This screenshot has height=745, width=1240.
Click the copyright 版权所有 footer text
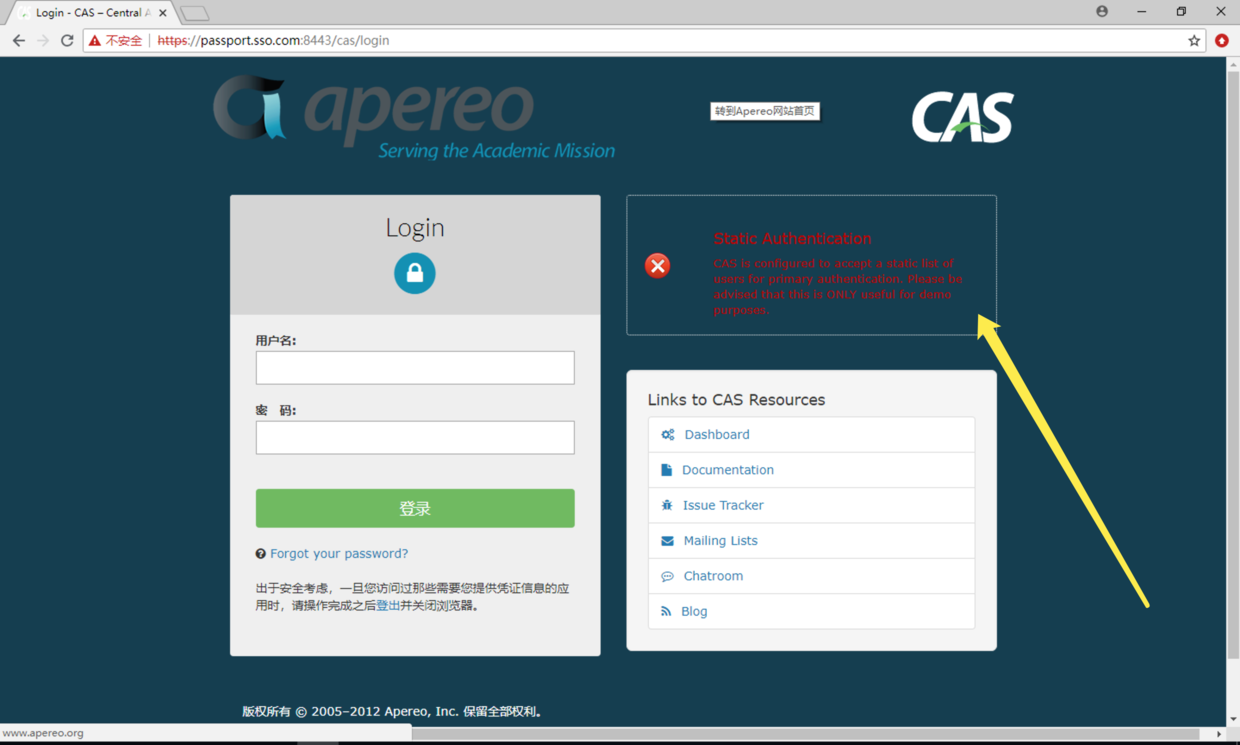point(393,712)
